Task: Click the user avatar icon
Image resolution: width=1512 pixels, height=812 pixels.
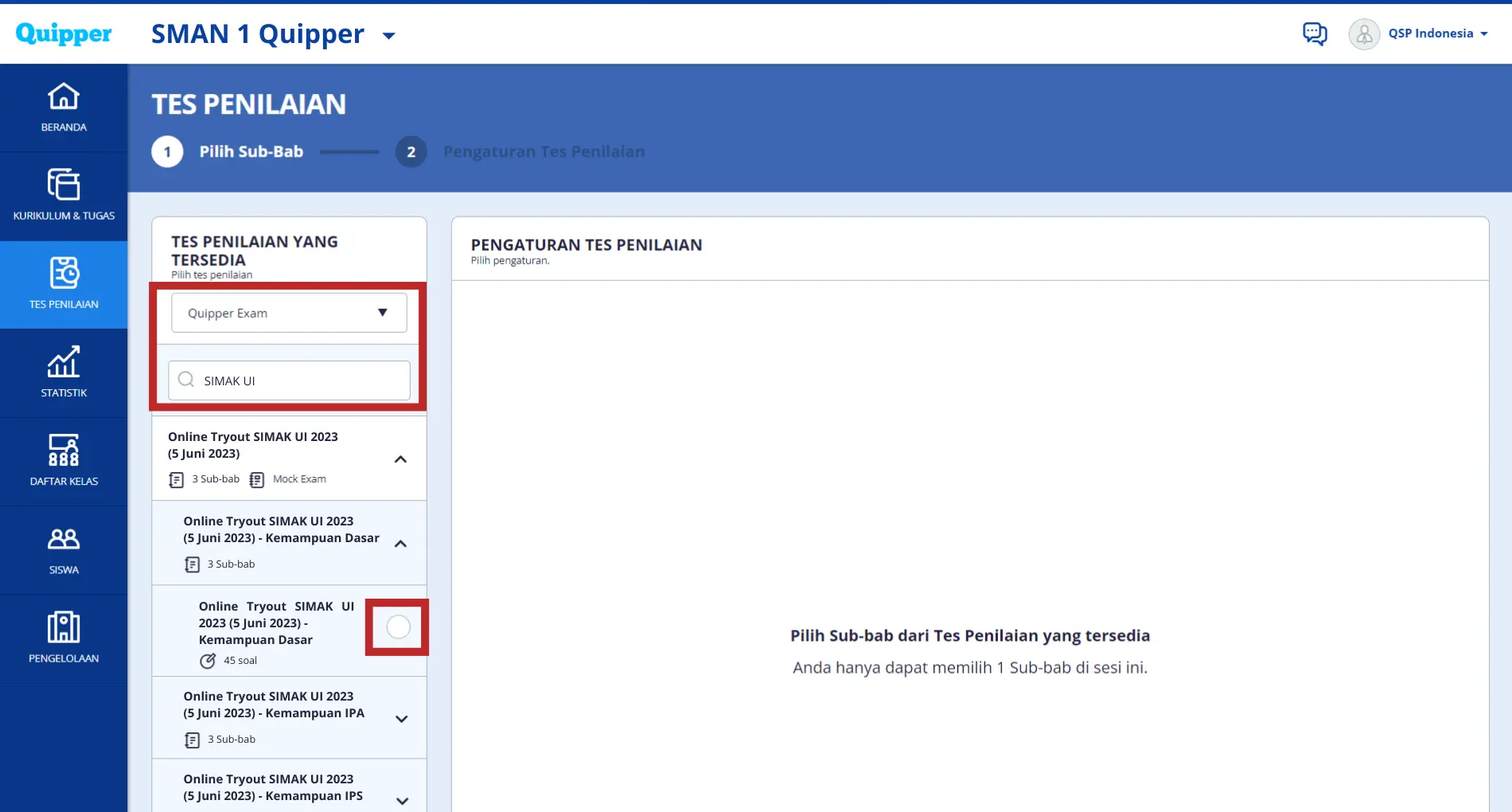Action: click(1364, 34)
